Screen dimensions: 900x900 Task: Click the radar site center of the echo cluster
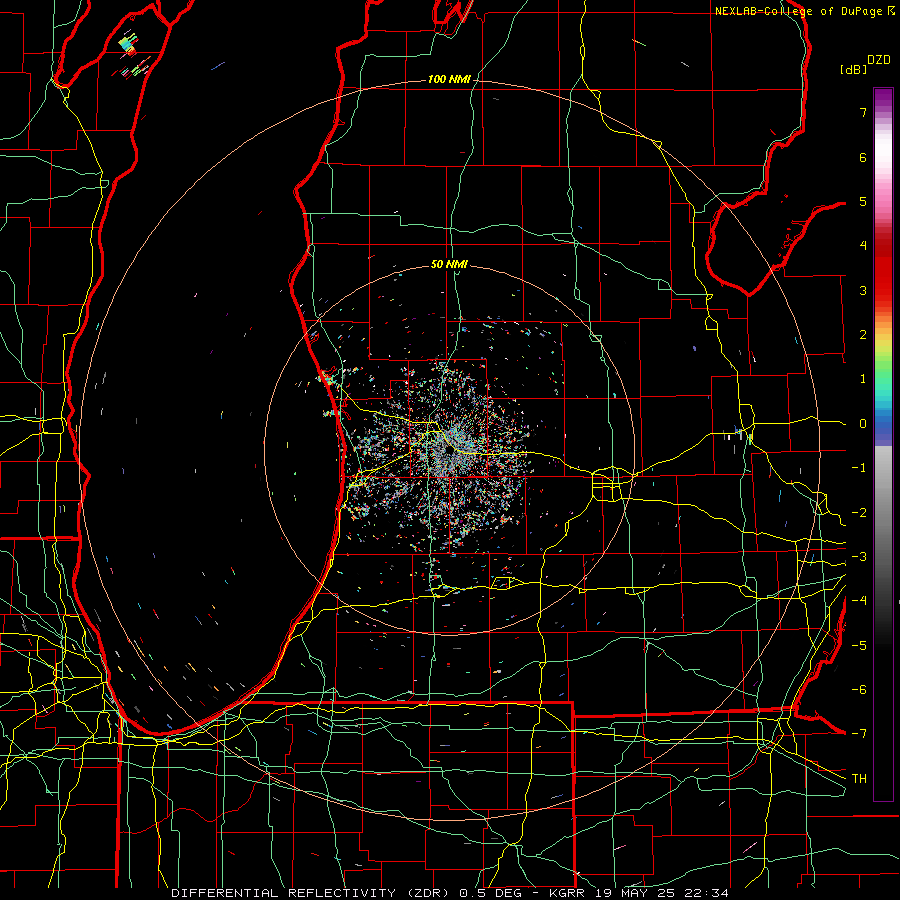pos(449,451)
